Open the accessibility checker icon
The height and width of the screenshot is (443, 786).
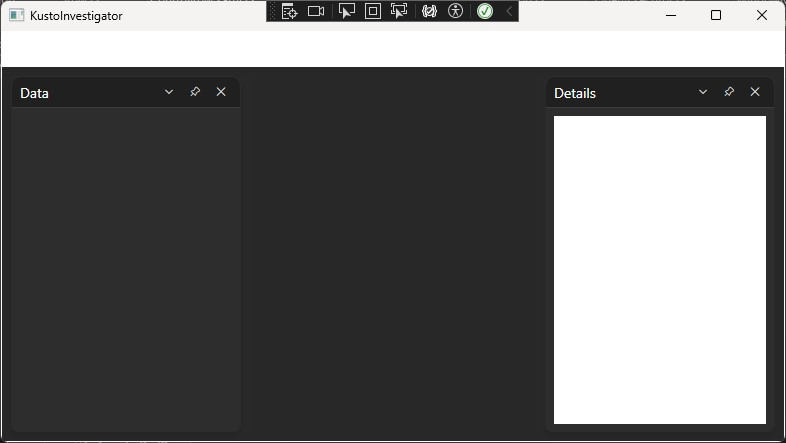coord(456,11)
